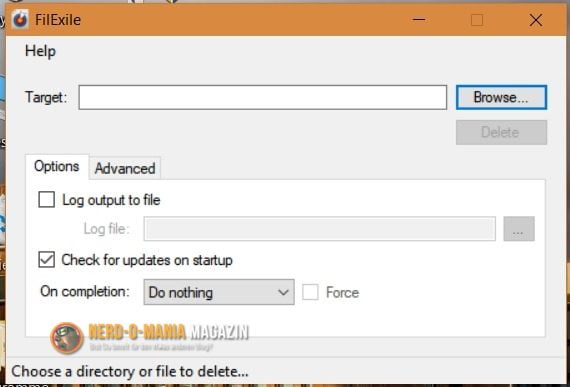Open the Help menu
The height and width of the screenshot is (387, 570).
[x=40, y=51]
